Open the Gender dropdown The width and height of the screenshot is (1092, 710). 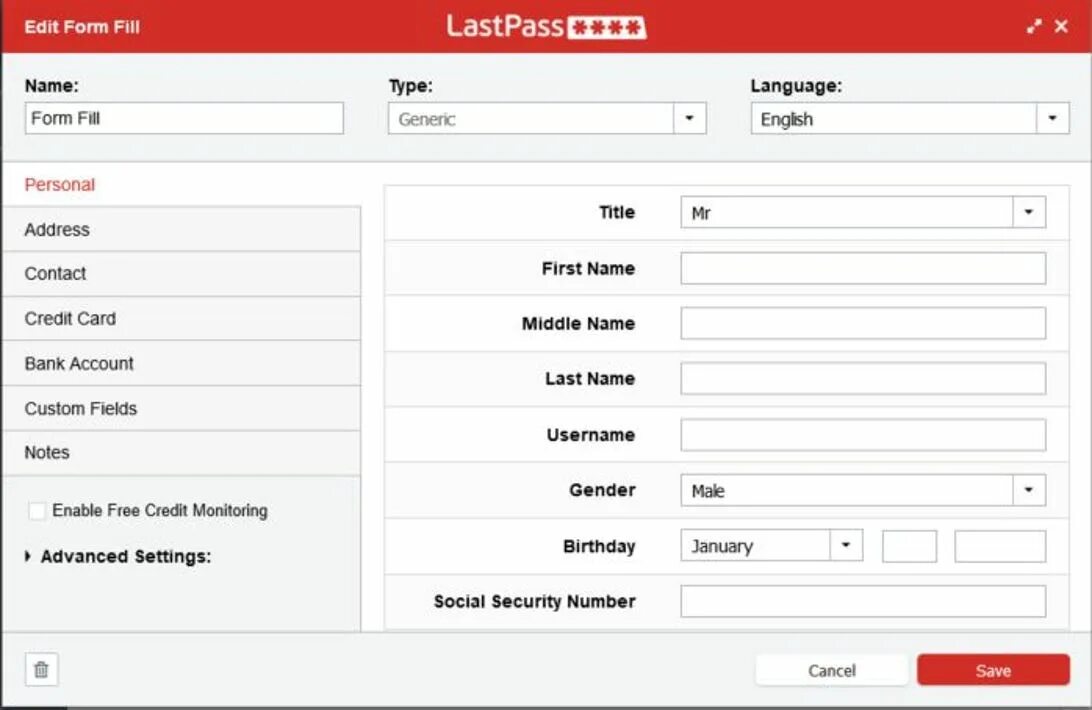863,491
